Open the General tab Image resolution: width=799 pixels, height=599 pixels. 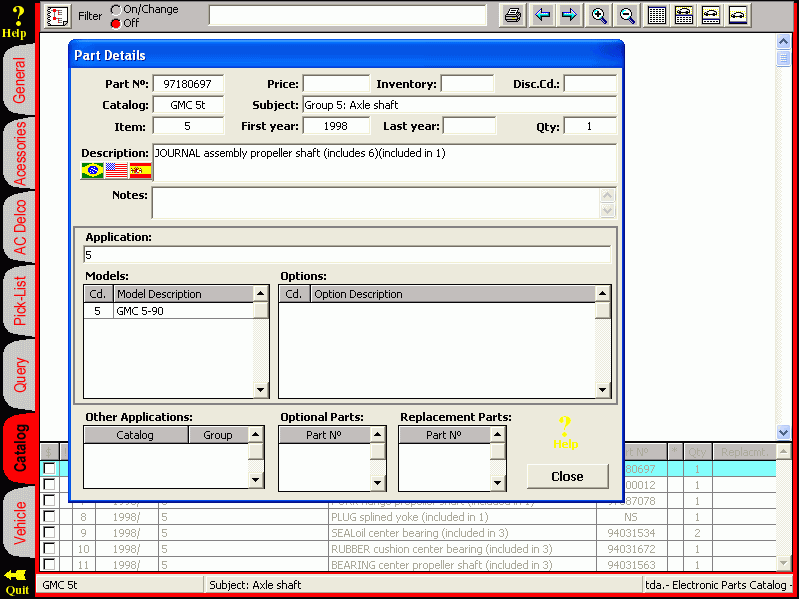click(18, 80)
